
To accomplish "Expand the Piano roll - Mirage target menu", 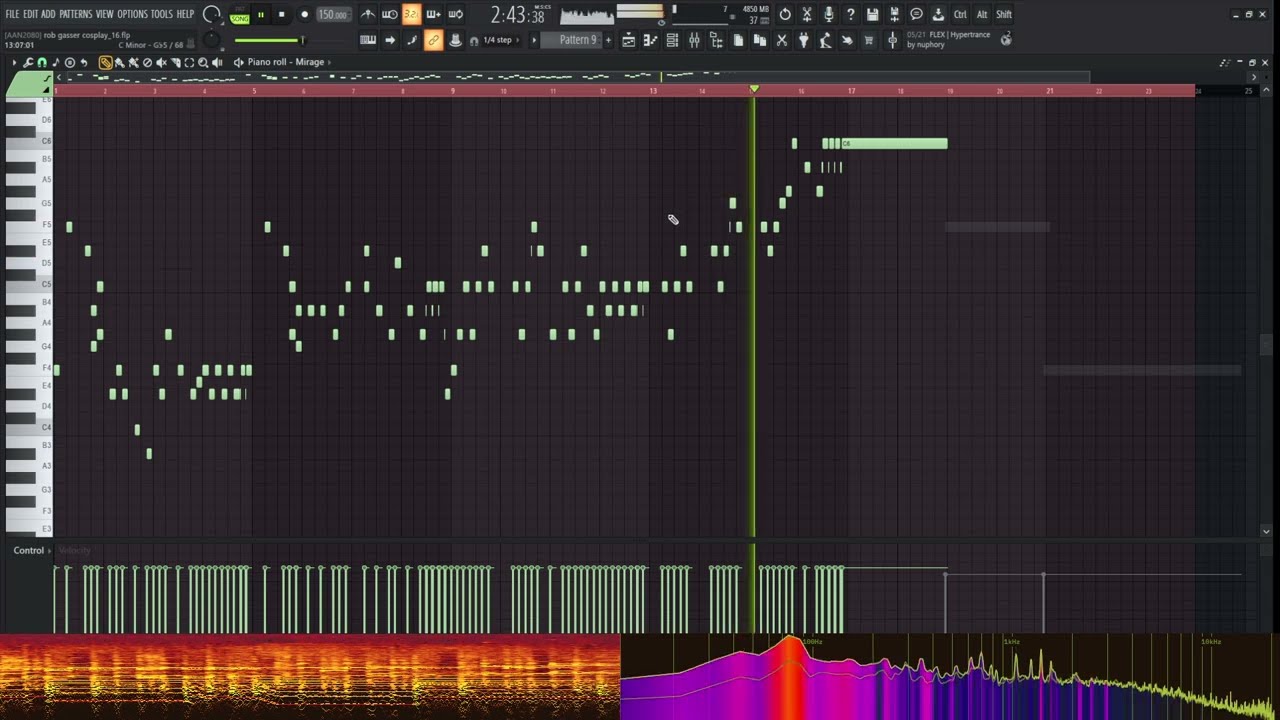I will 286,62.
